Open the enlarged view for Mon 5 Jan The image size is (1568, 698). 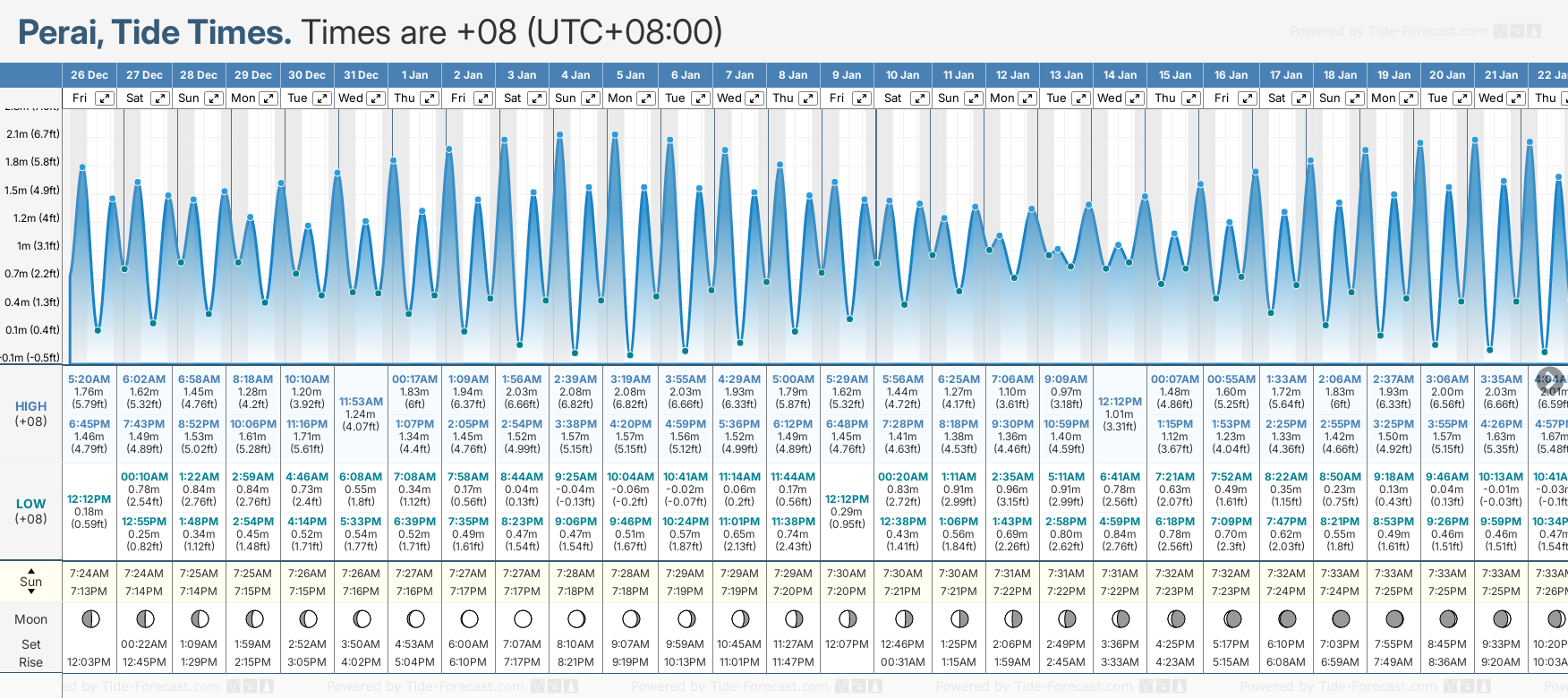pos(645,98)
